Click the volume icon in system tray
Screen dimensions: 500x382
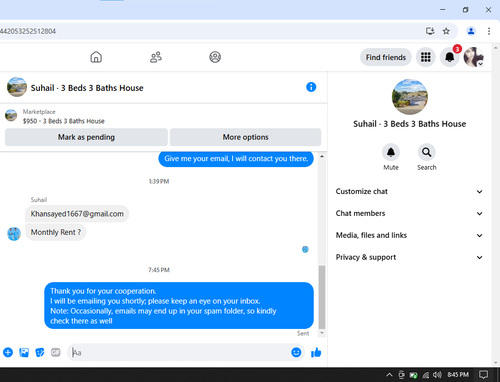pos(437,375)
